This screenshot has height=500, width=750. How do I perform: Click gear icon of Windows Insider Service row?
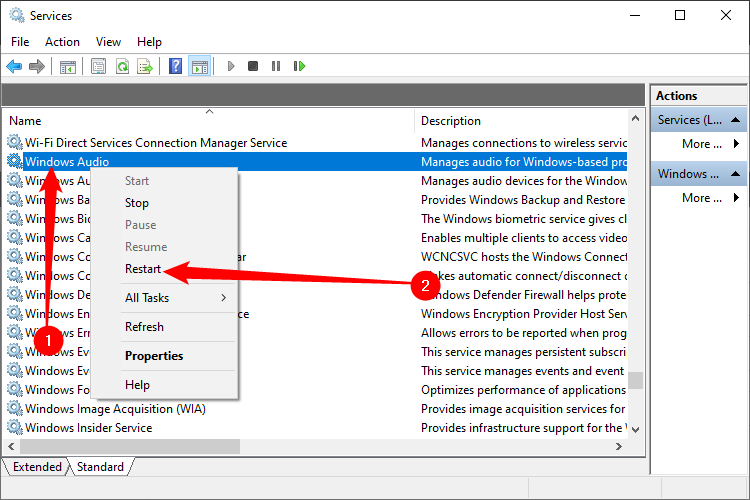14,427
